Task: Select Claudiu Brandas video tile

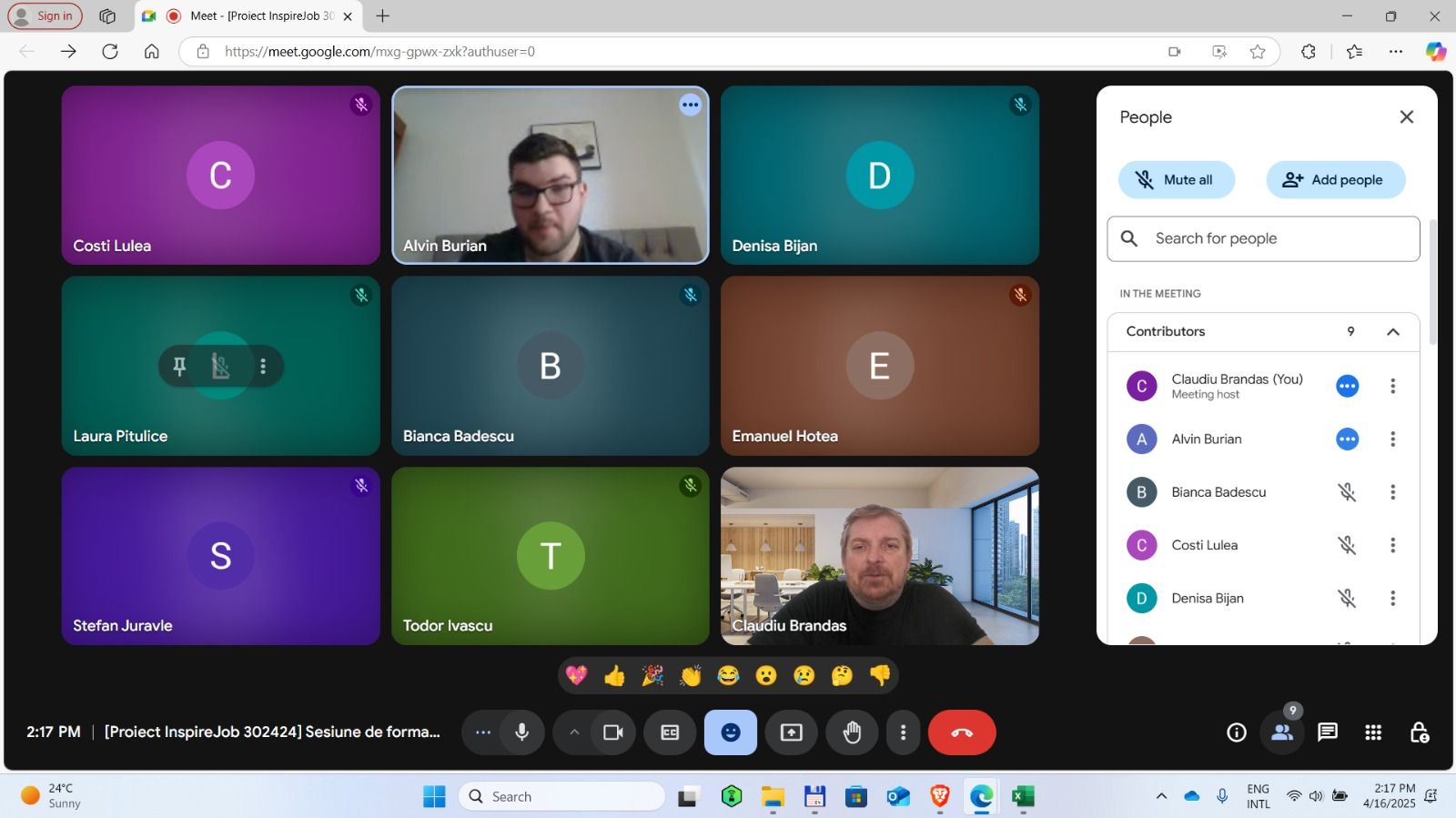Action: click(x=879, y=556)
